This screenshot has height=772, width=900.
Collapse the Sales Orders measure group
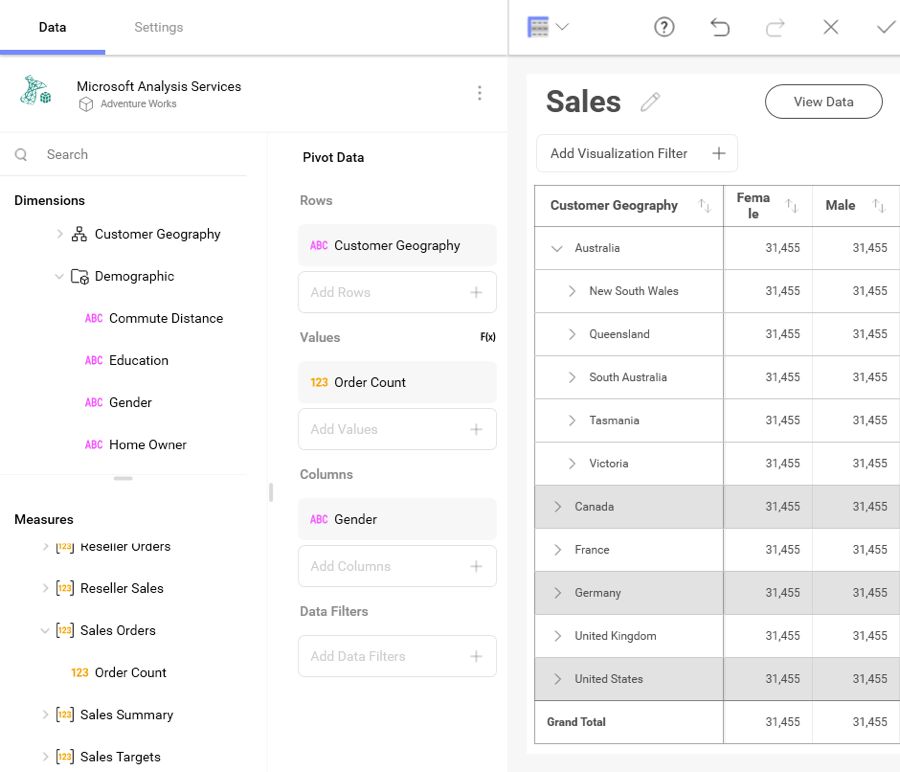coord(45,631)
